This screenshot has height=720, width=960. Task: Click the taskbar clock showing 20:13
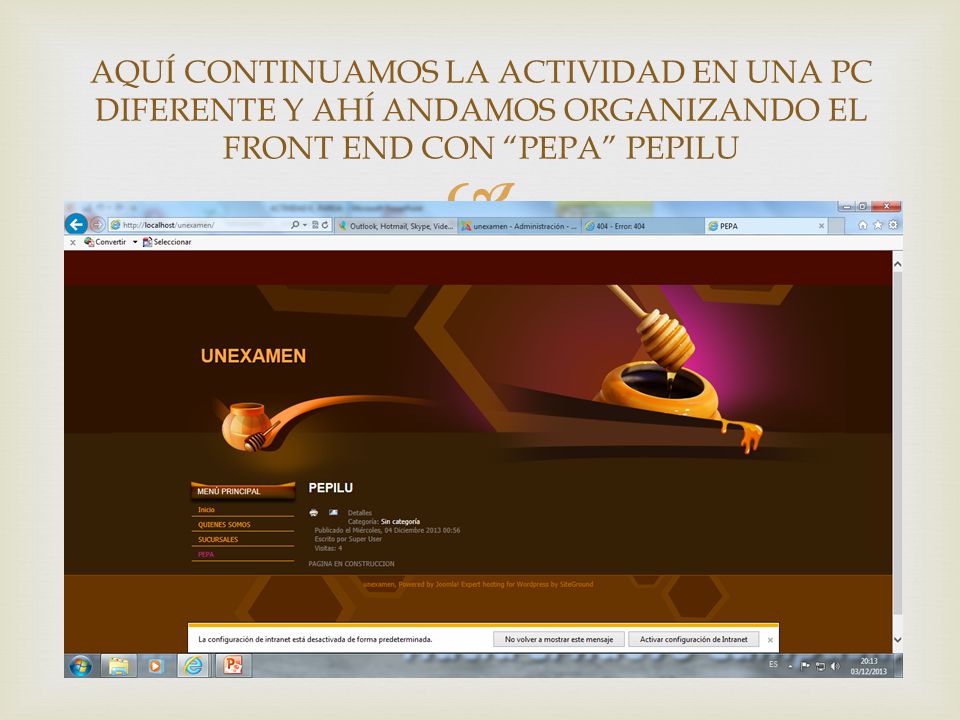[x=869, y=666]
